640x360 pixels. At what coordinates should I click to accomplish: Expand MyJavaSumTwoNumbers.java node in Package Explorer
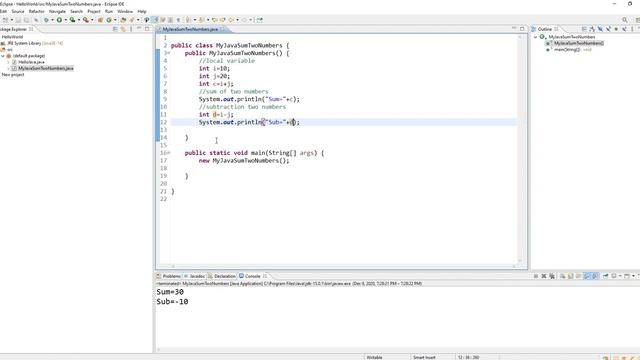[x=8, y=68]
